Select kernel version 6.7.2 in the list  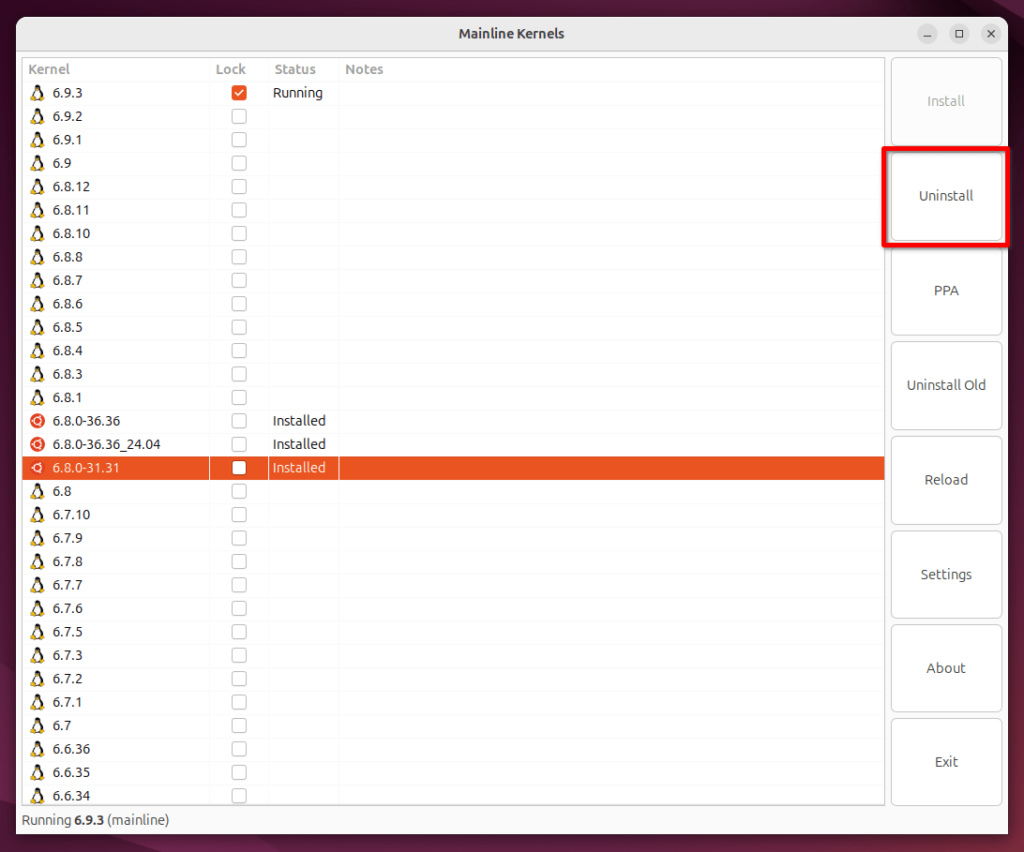[453, 679]
